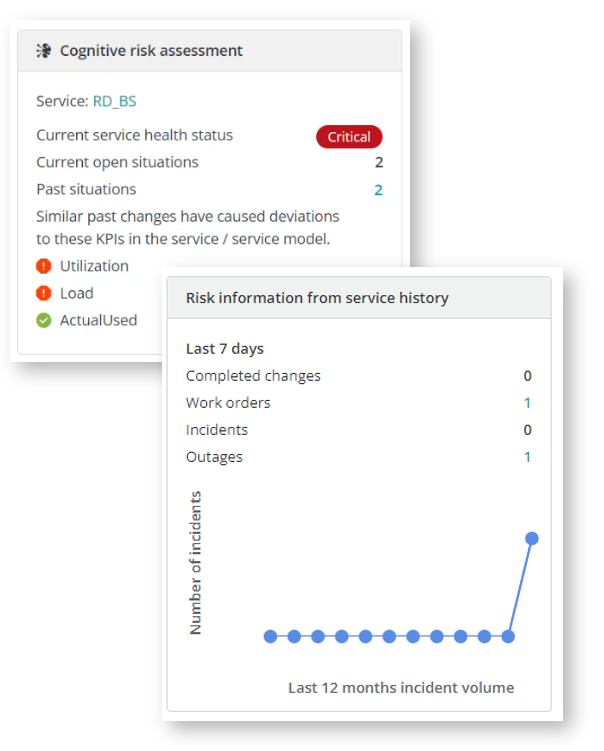Viewport: 604px width, 751px height.
Task: Click the red Load warning icon
Action: [x=44, y=293]
